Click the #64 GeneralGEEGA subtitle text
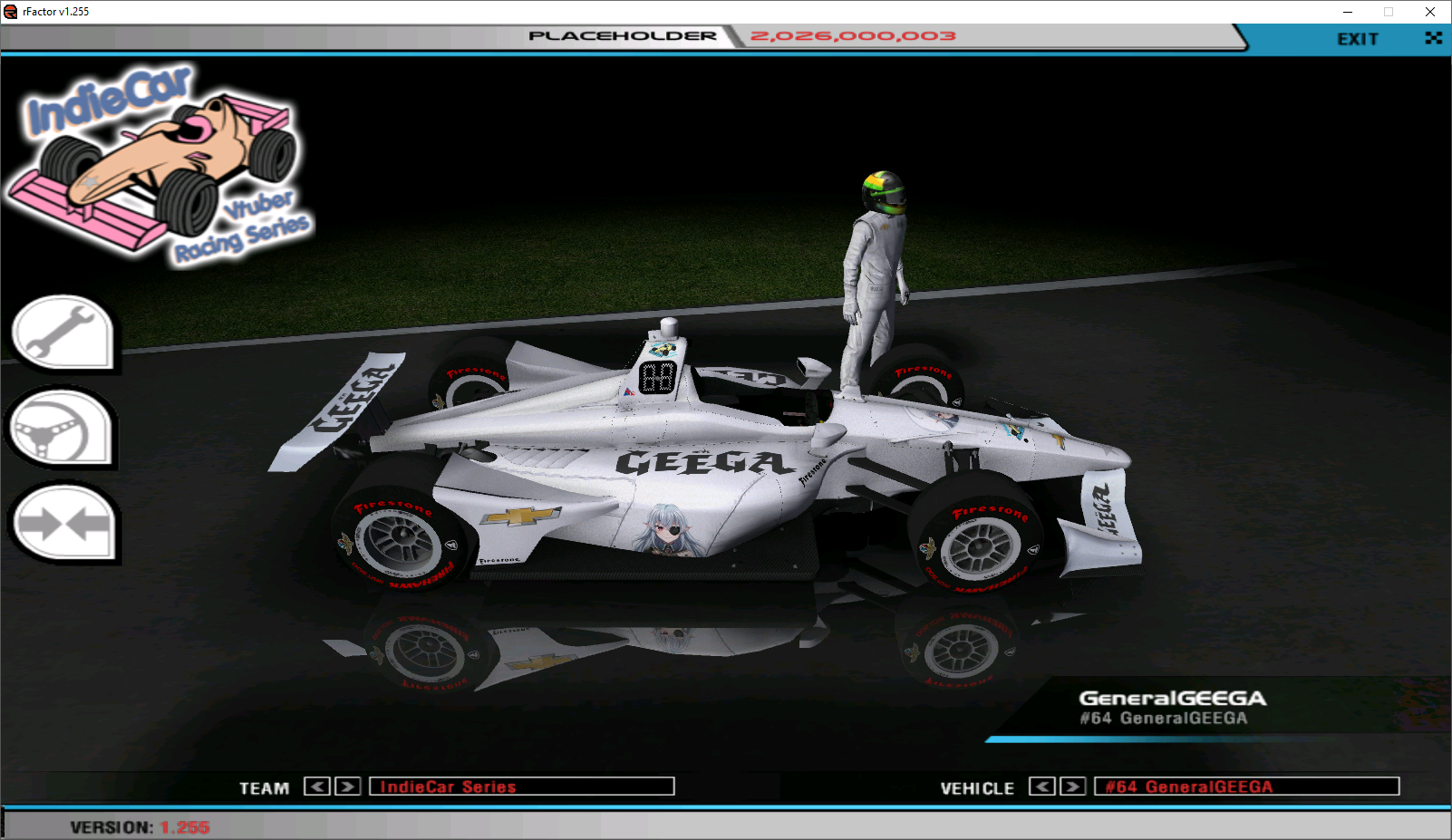 (1163, 719)
